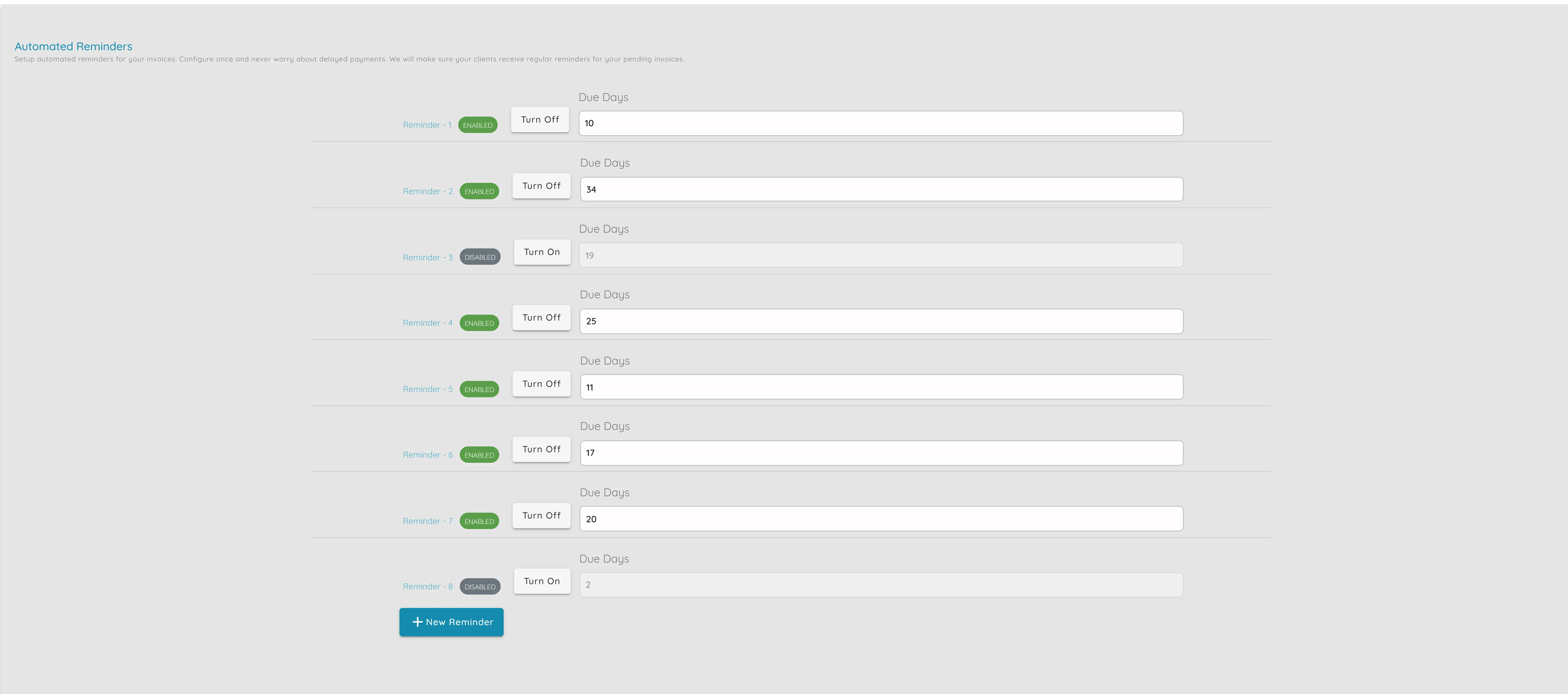Select the Due Days field showing 10
The image size is (1568, 694).
pyautogui.click(x=880, y=123)
